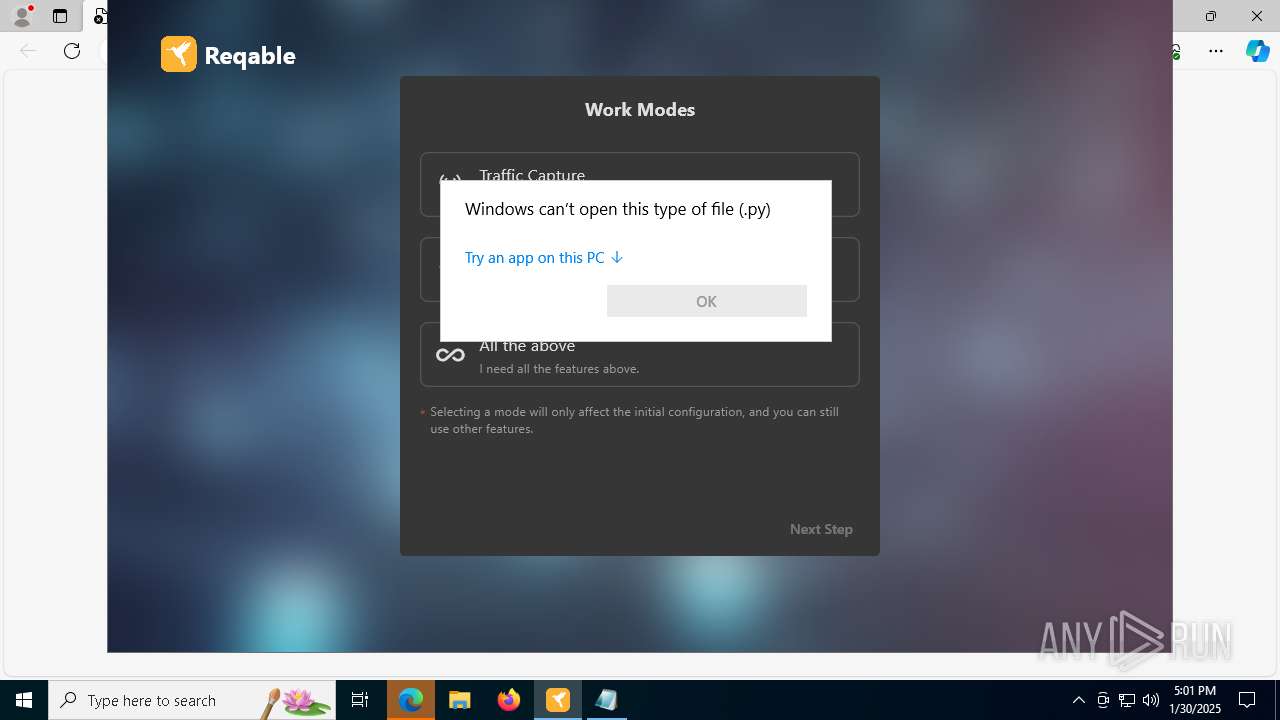Switch to Reqable app on taskbar

point(558,700)
